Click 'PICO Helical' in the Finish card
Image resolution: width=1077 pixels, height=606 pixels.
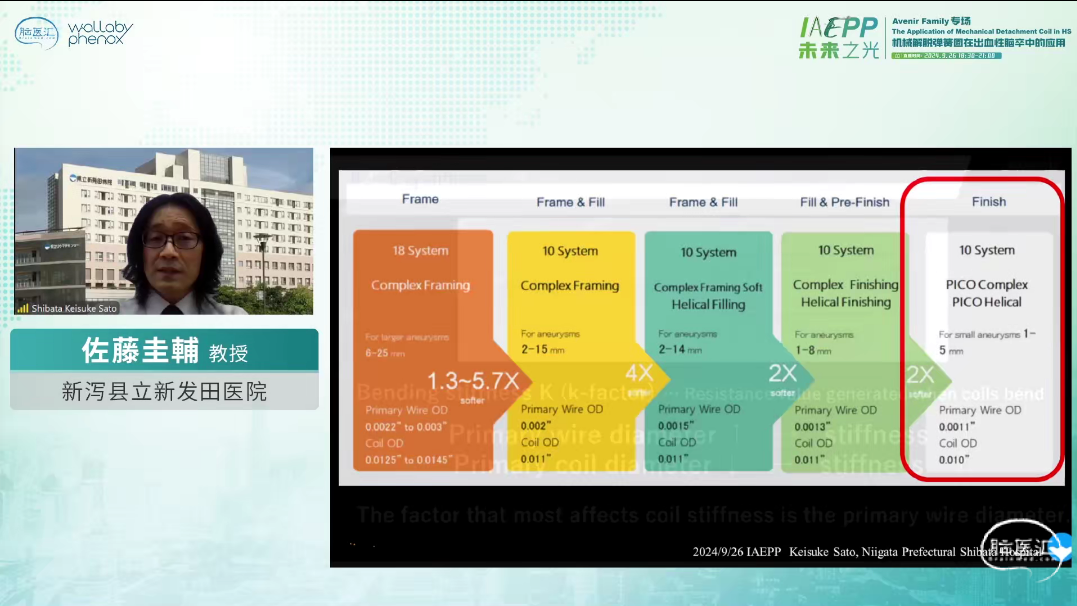pyautogui.click(x=987, y=302)
